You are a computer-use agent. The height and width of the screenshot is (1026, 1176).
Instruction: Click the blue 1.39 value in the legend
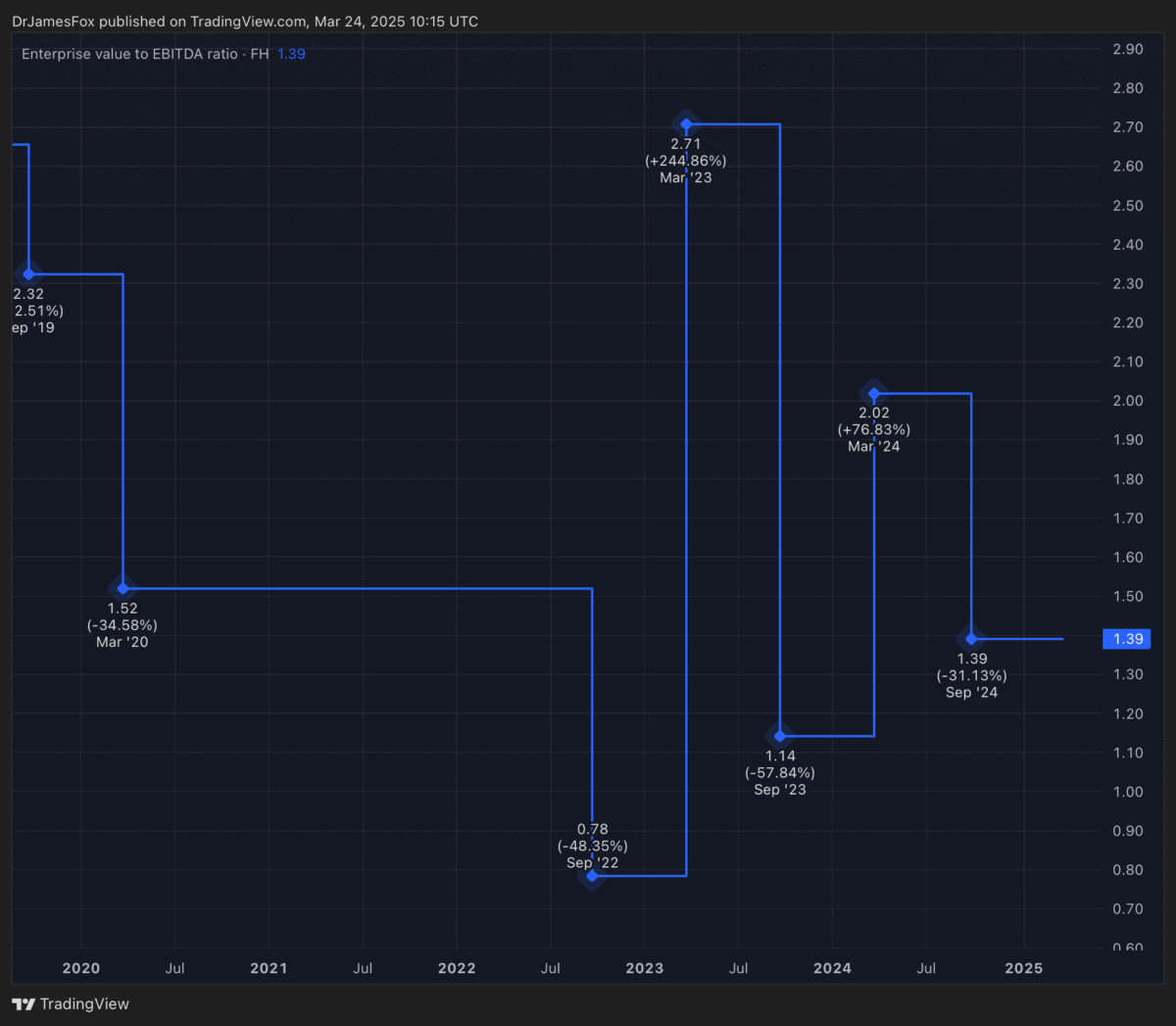pyautogui.click(x=291, y=54)
